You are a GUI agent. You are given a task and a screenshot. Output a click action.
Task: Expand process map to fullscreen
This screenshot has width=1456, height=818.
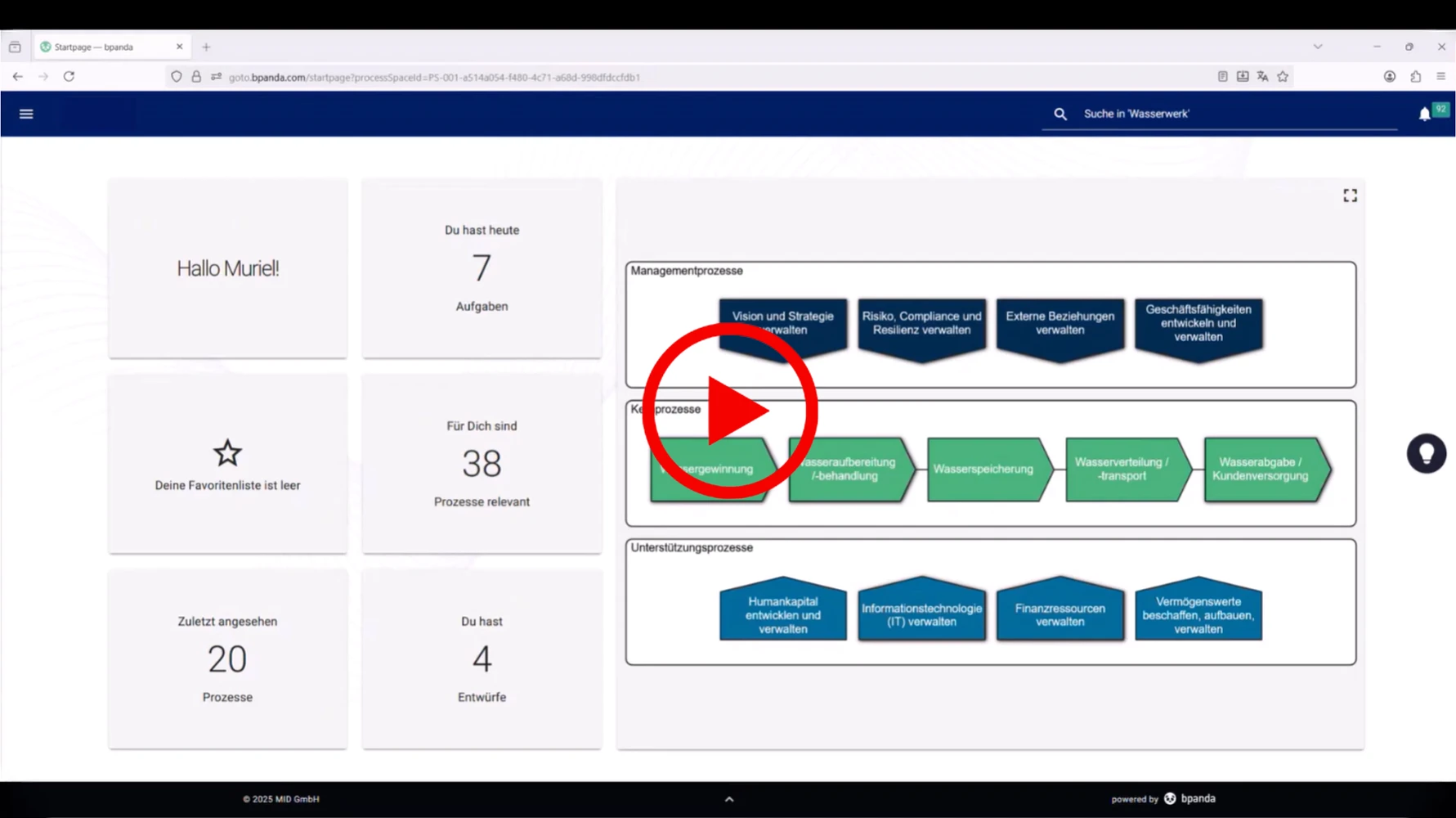tap(1350, 196)
